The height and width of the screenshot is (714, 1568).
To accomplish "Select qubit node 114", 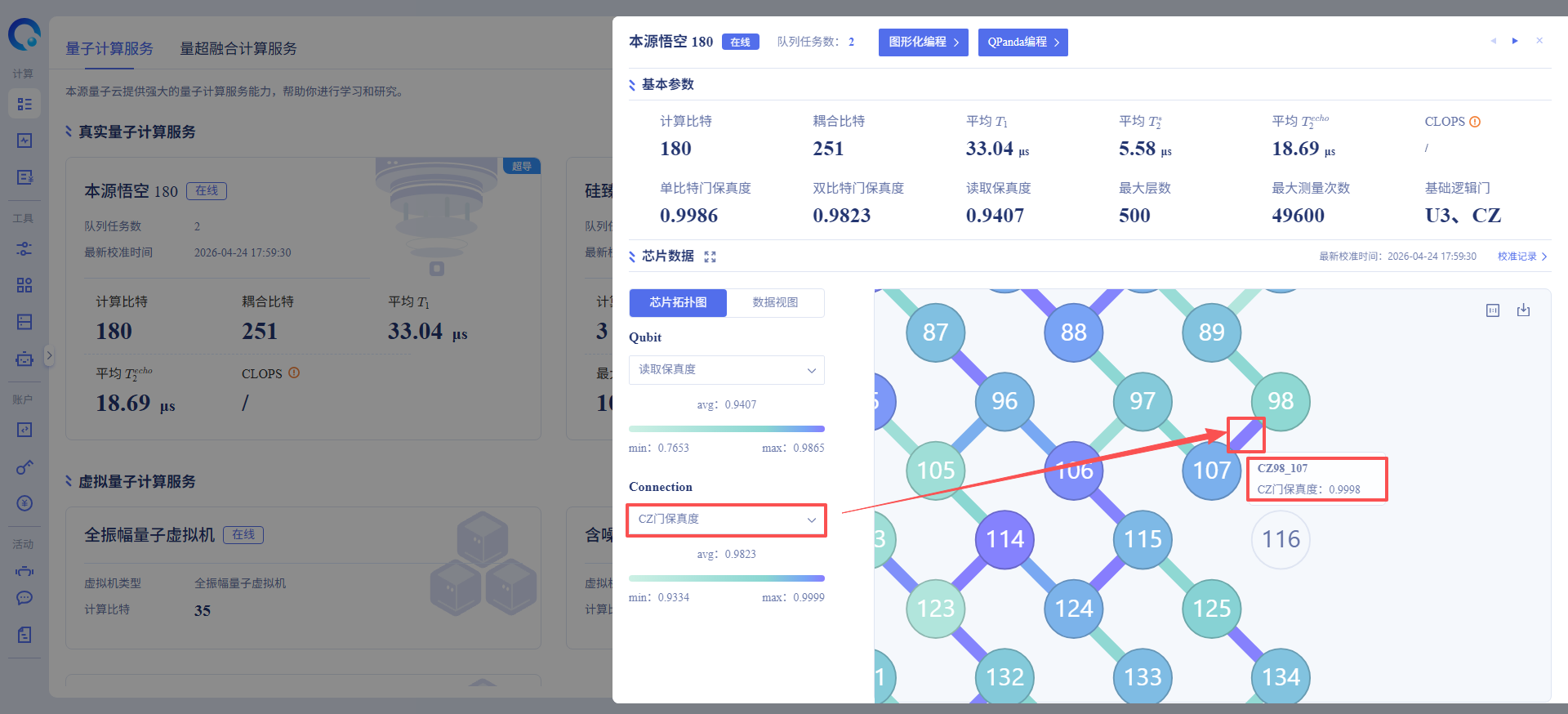I will click(1004, 539).
